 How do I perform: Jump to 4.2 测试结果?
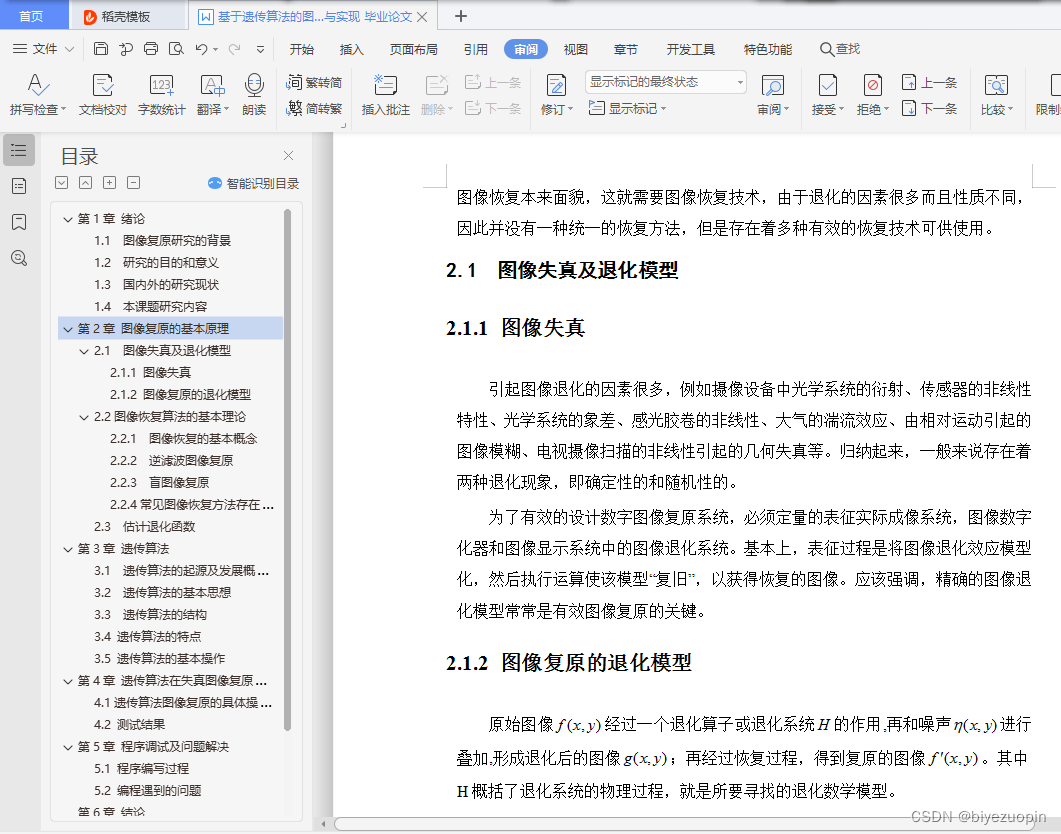click(129, 724)
